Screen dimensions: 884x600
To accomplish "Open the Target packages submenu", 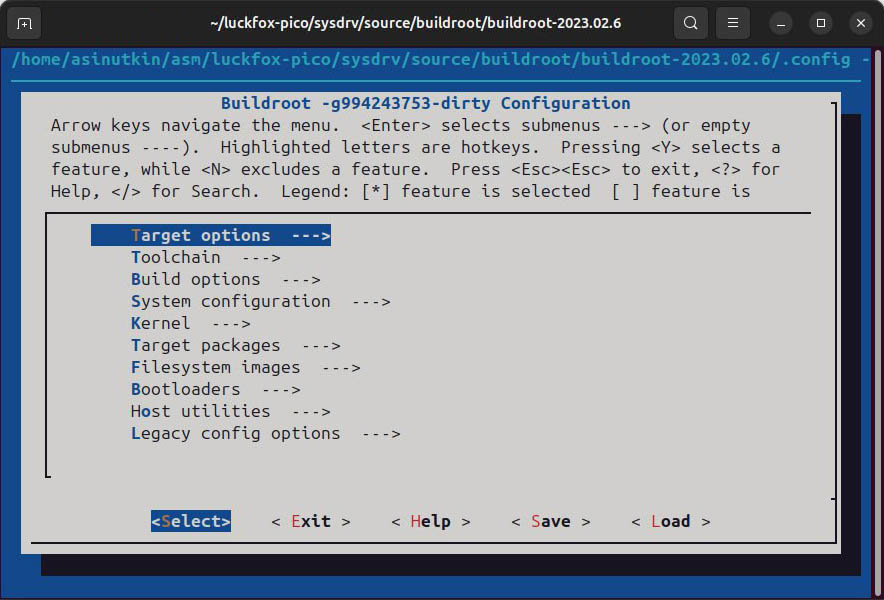I will 235,345.
